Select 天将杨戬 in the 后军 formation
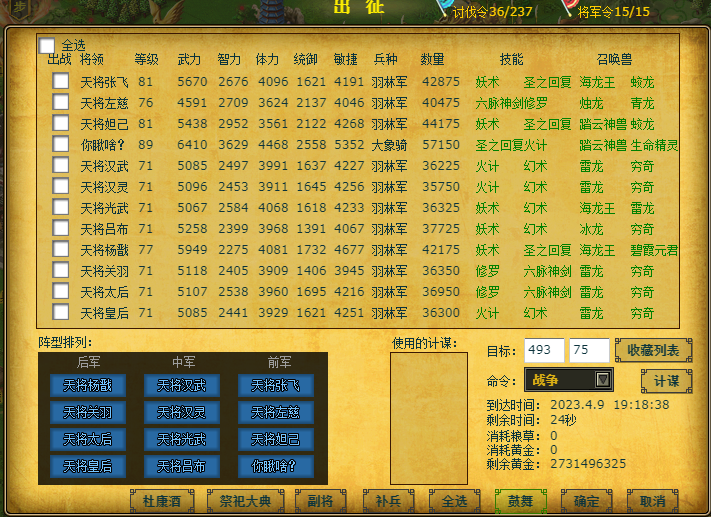Image resolution: width=711 pixels, height=517 pixels. point(88,385)
